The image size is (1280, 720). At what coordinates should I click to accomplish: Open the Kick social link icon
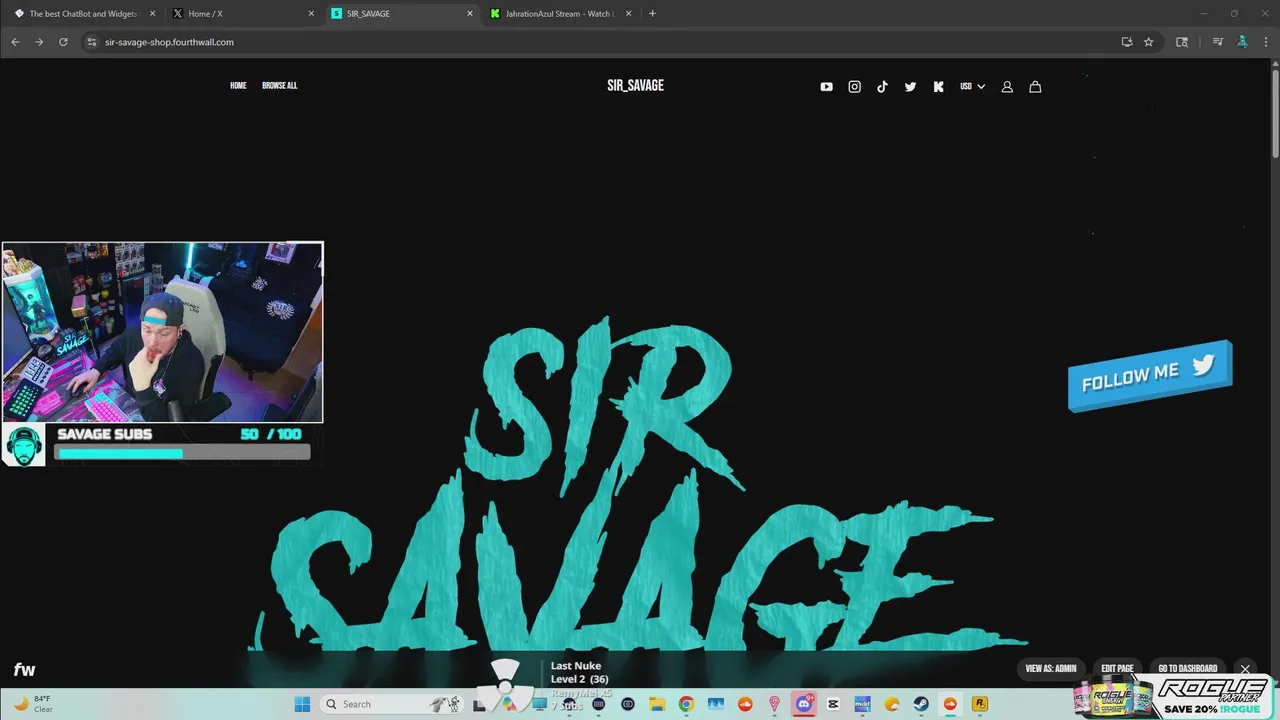pos(938,87)
